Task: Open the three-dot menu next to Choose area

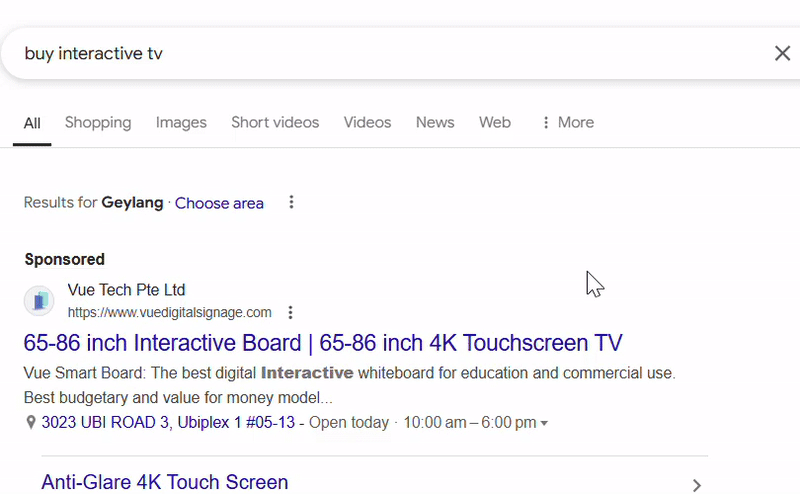Action: tap(291, 202)
